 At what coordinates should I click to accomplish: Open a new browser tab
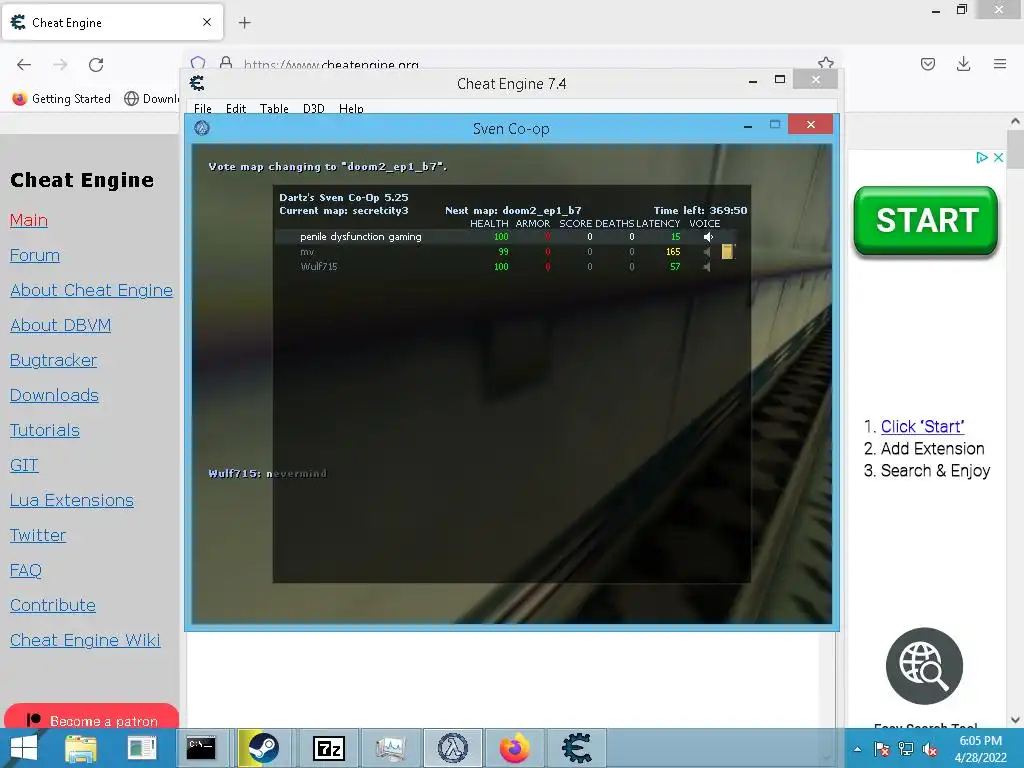[244, 23]
